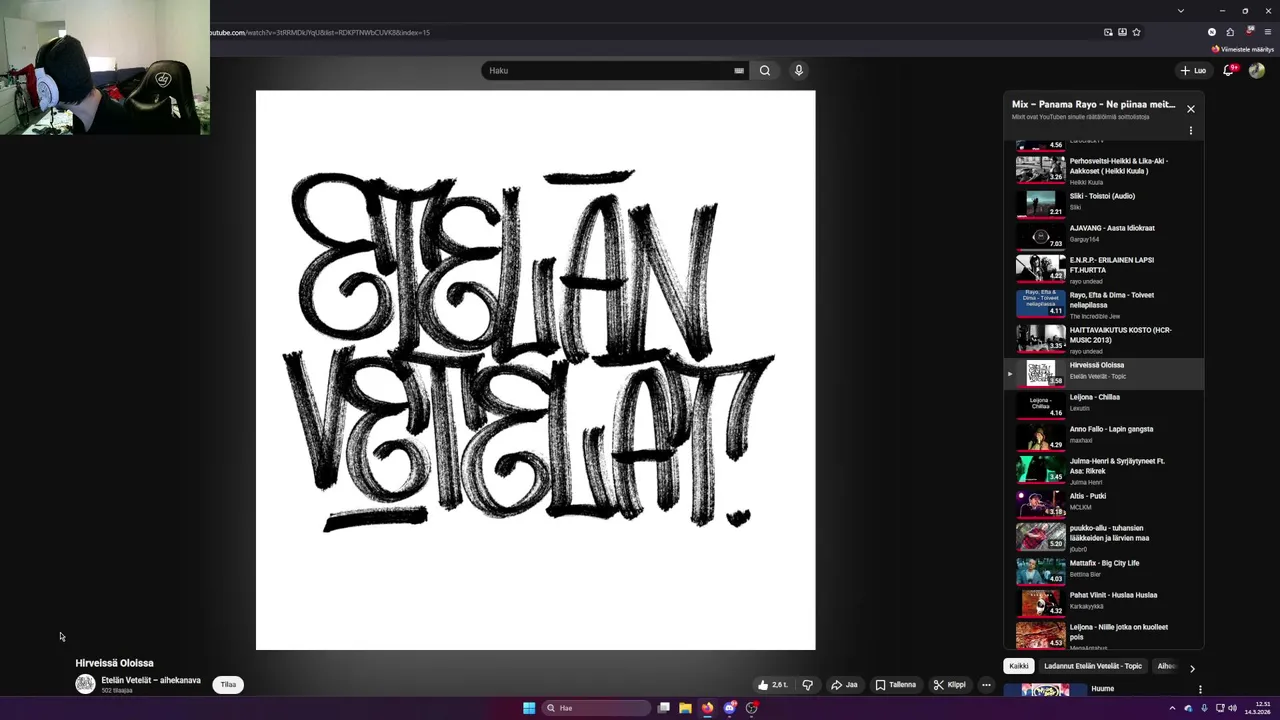Open the on-screen keyboard in search box

click(x=739, y=71)
